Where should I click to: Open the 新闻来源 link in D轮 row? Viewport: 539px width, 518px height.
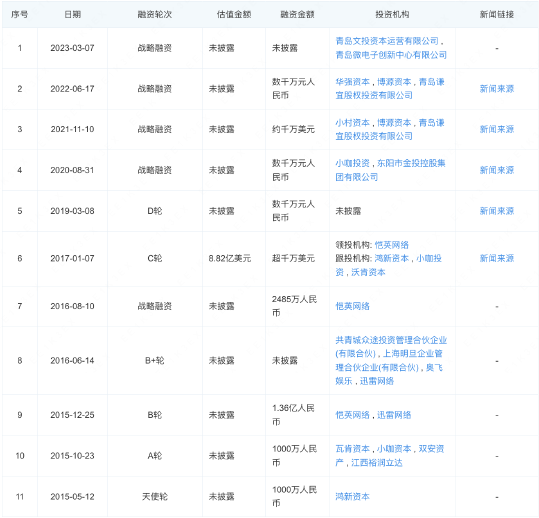(497, 211)
